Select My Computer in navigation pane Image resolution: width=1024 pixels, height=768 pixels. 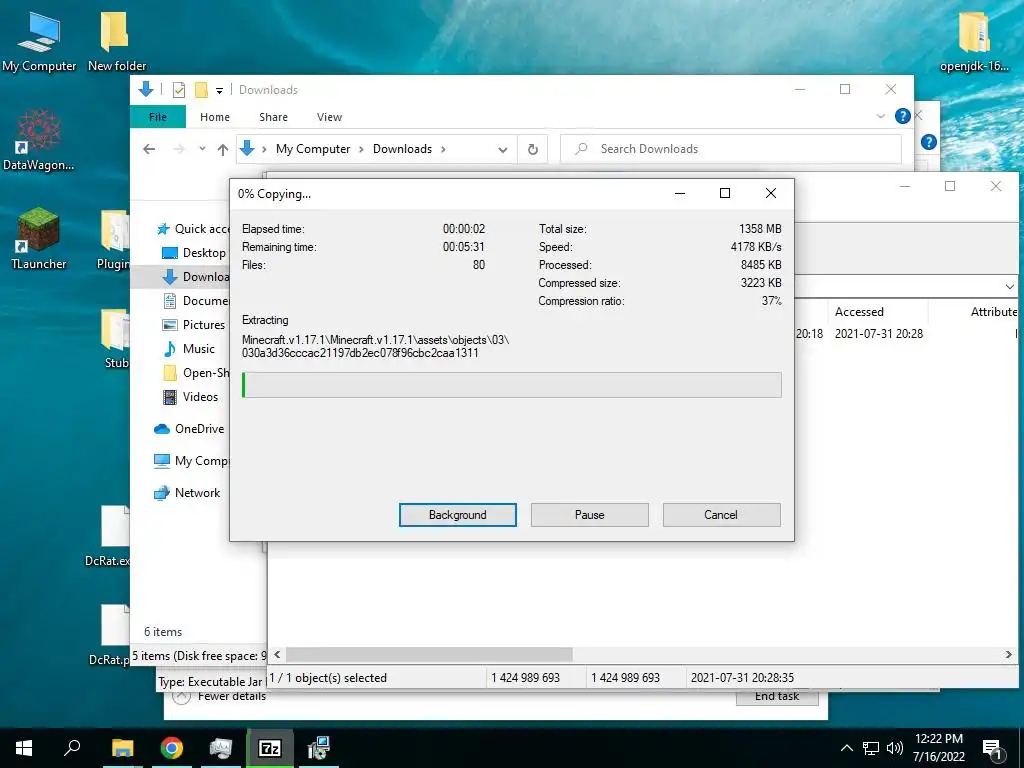(191, 461)
